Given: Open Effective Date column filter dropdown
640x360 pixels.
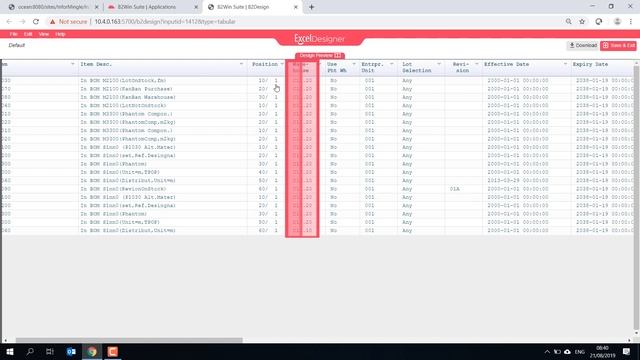Looking at the screenshot, I should tap(565, 64).
